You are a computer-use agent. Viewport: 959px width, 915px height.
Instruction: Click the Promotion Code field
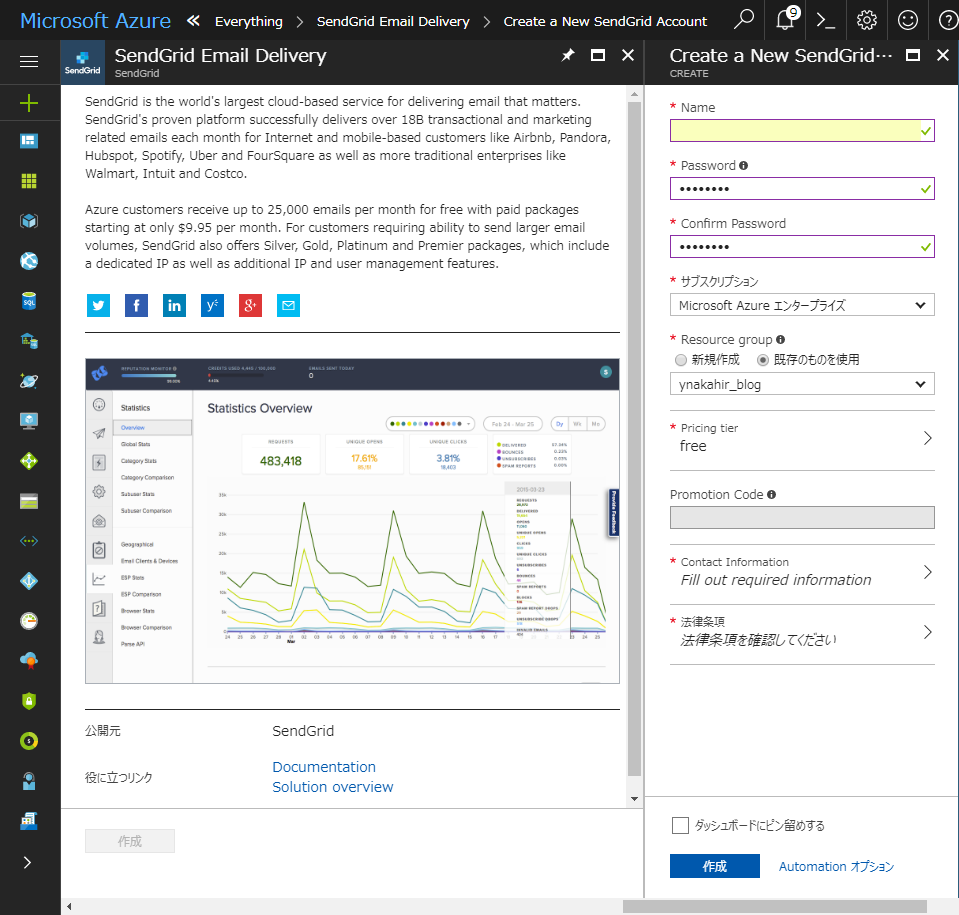coord(802,517)
